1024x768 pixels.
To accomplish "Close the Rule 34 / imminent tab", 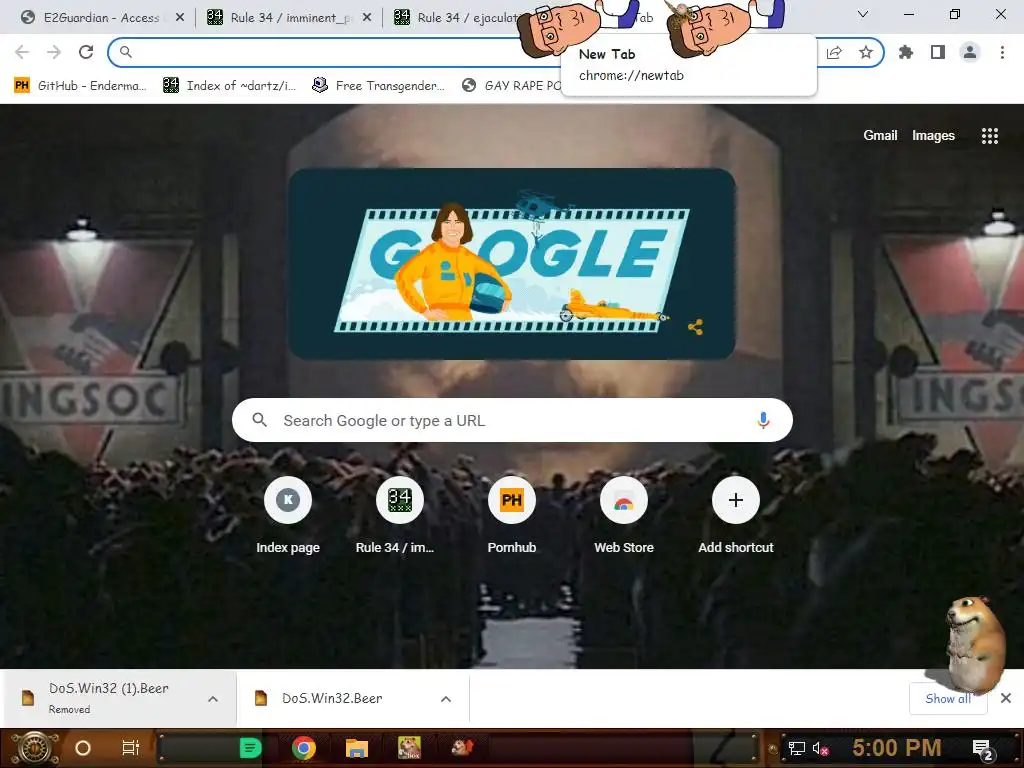I will (367, 18).
